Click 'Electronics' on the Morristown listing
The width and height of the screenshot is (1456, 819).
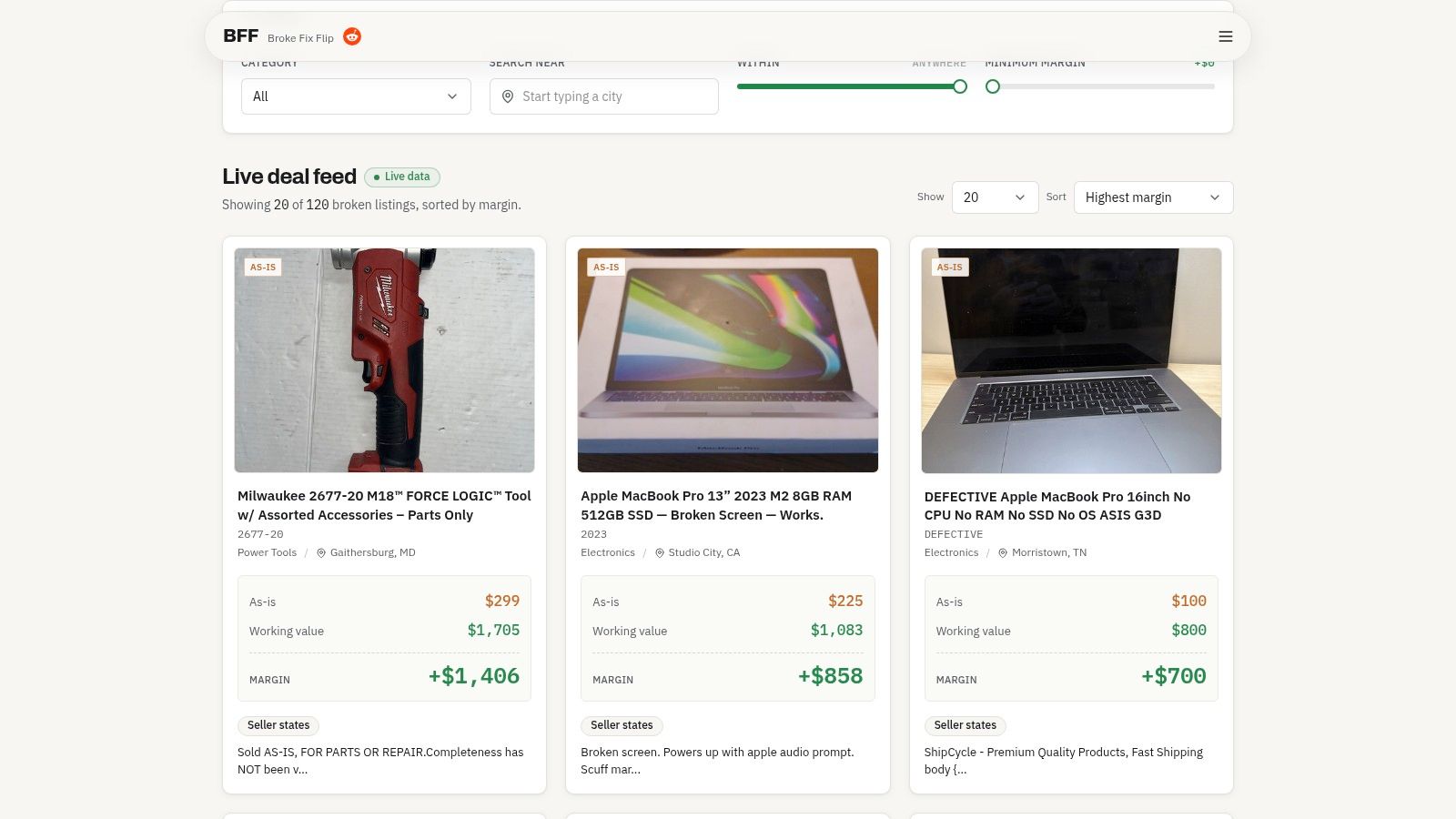(951, 552)
